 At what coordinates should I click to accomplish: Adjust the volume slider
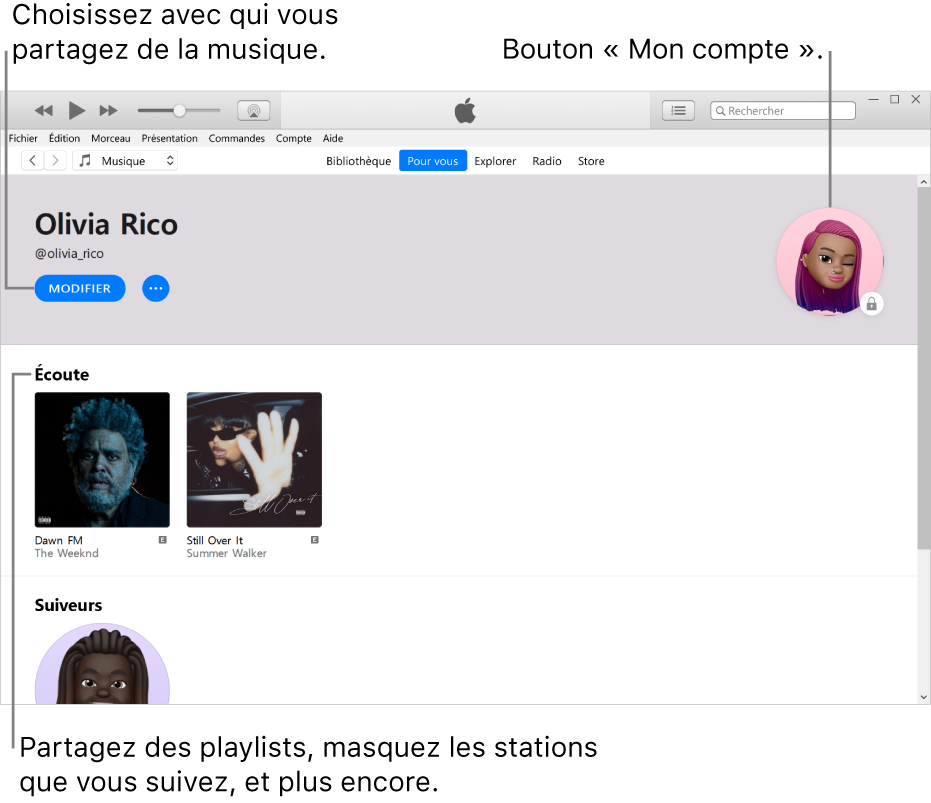[178, 110]
